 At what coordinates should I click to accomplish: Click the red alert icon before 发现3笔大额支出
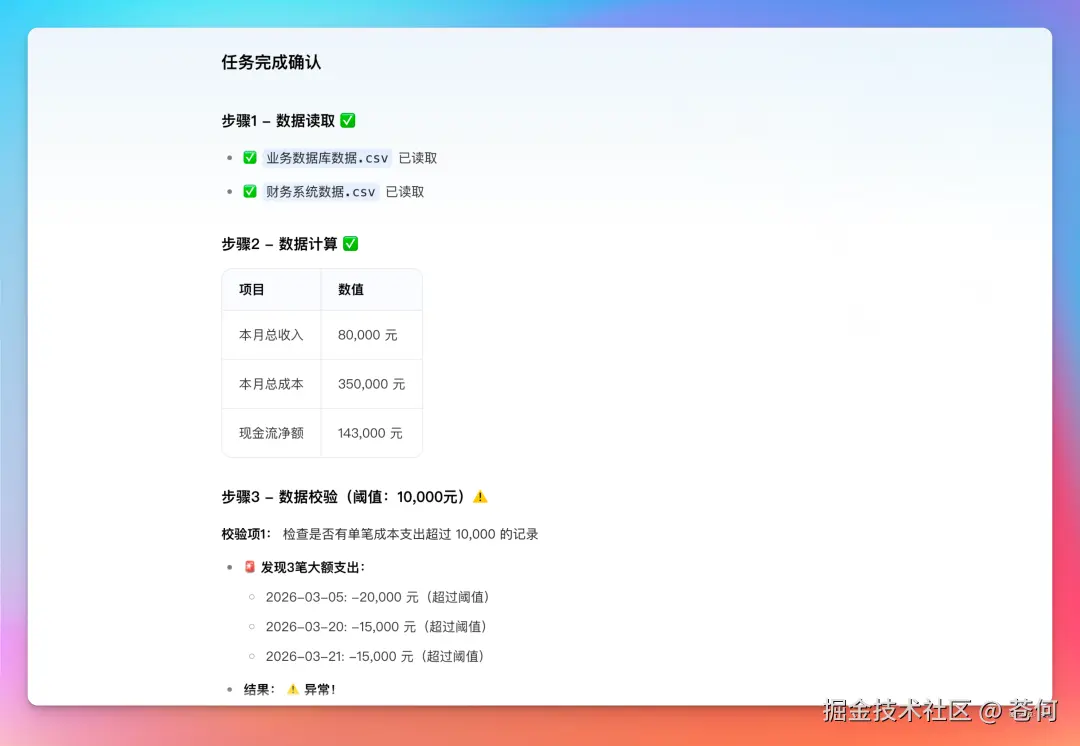249,566
